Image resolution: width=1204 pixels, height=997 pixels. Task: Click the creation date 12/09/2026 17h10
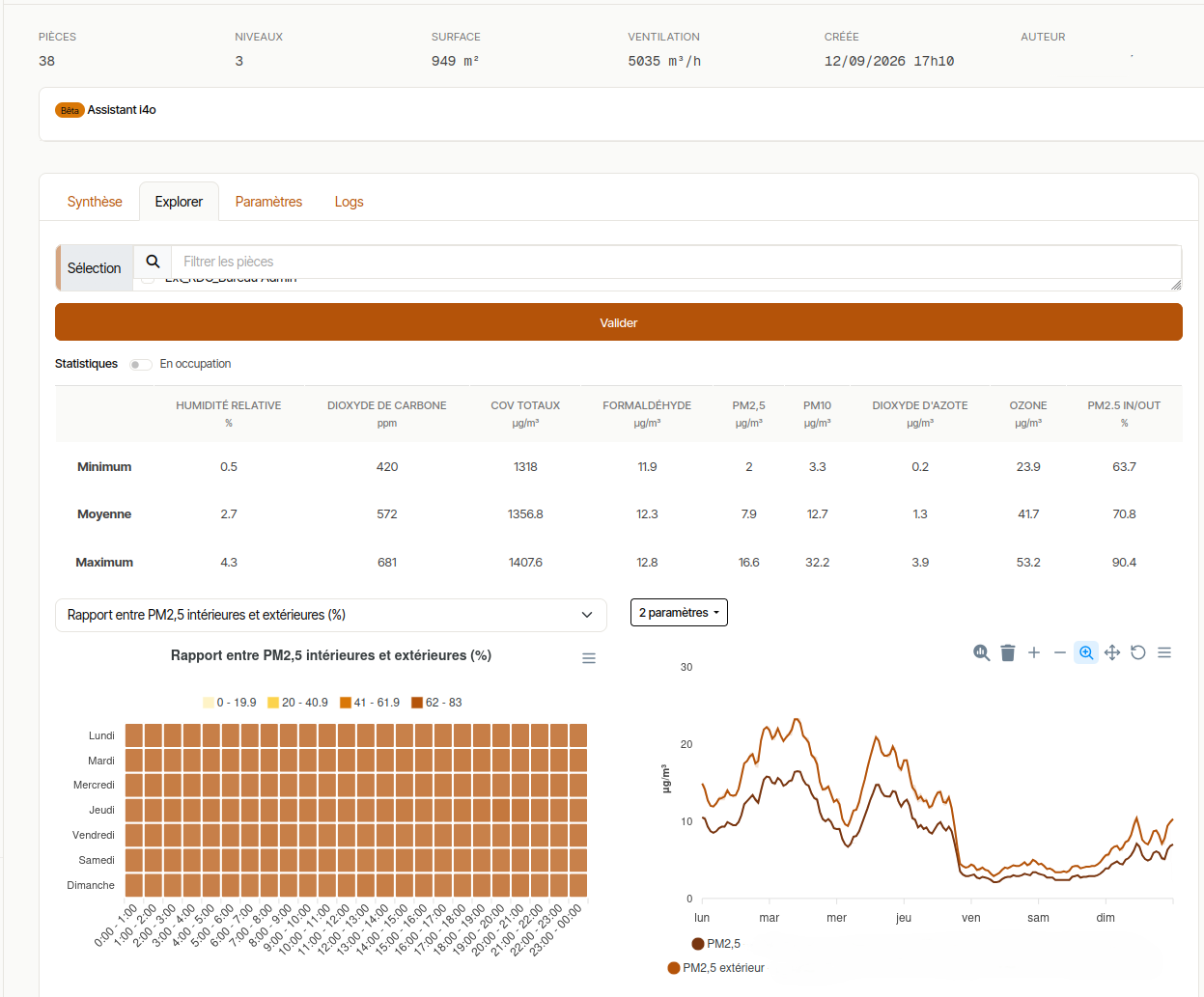coord(889,61)
